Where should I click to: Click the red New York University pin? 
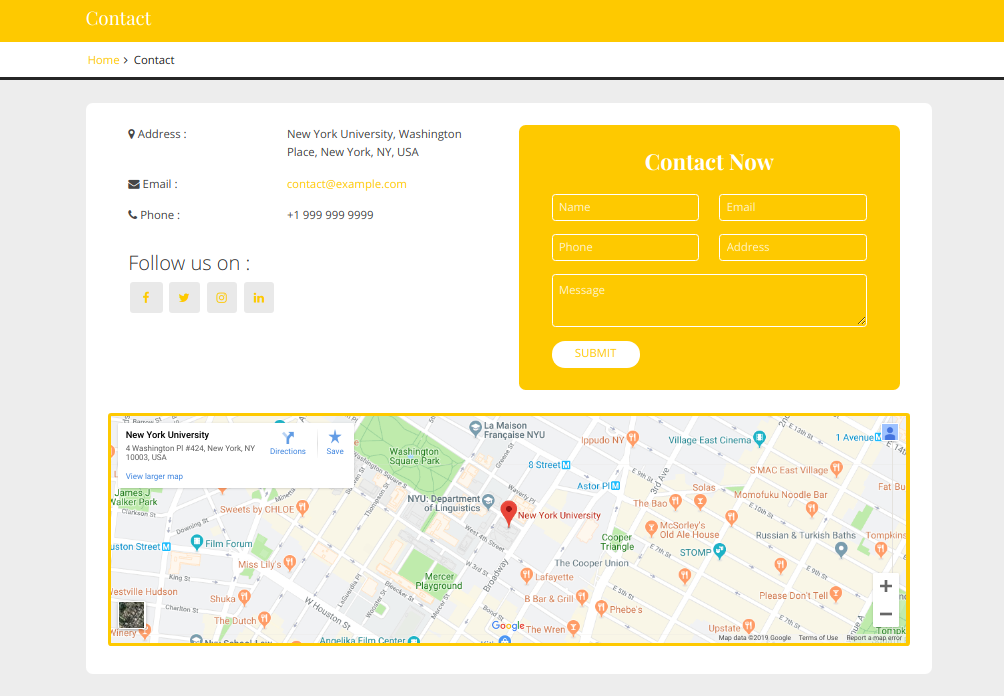(x=509, y=514)
